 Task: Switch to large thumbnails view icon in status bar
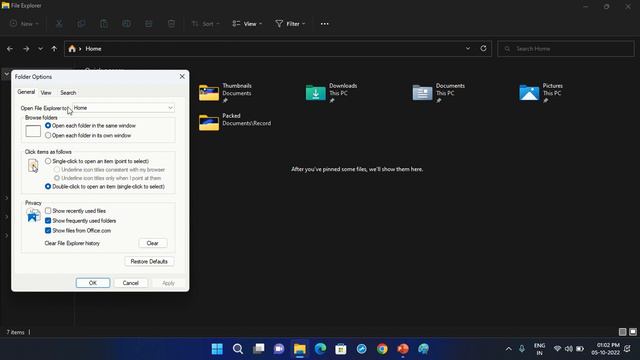click(633, 332)
